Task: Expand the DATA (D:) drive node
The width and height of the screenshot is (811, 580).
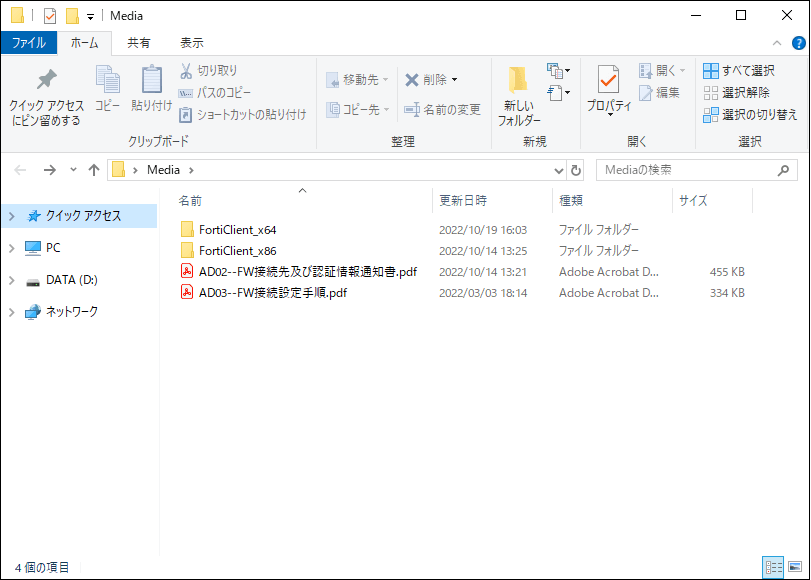Action: [12, 280]
